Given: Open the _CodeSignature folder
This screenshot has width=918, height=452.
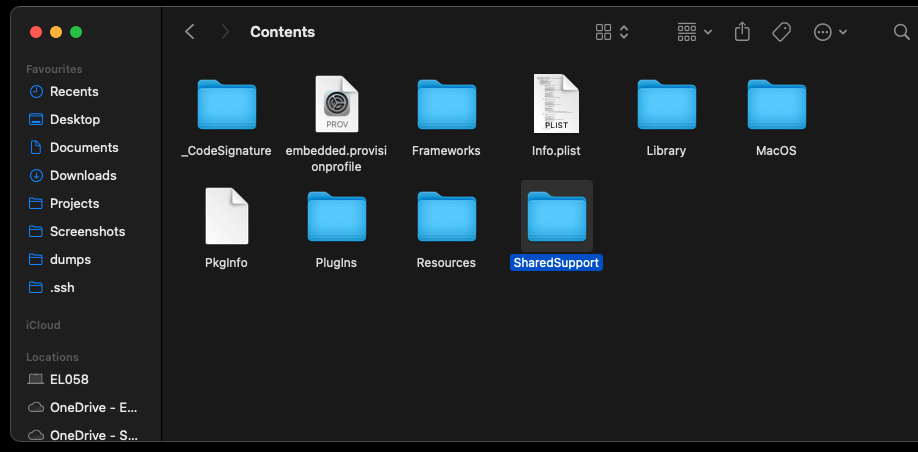Looking at the screenshot, I should [x=226, y=105].
